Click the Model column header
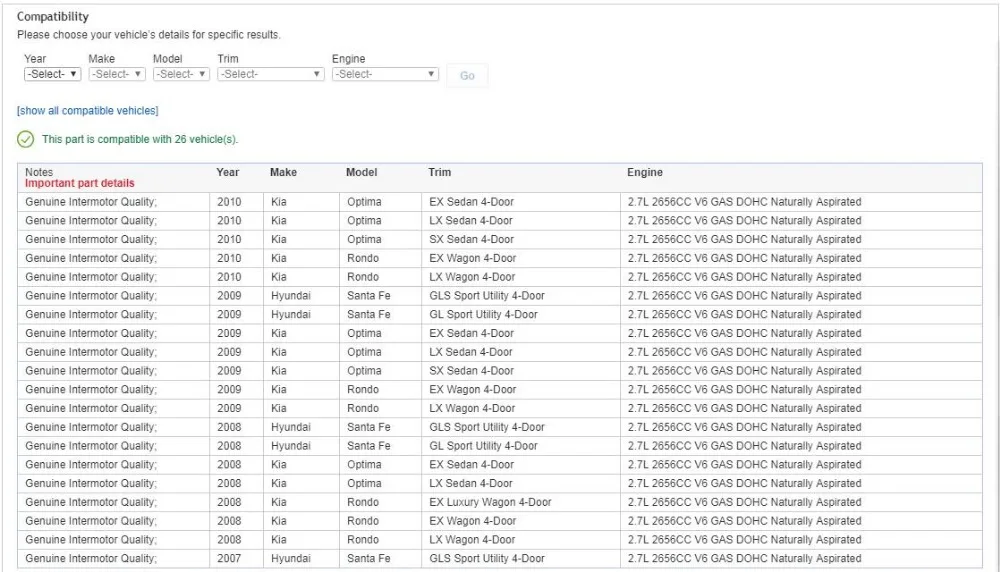The image size is (1000, 572). [x=362, y=172]
